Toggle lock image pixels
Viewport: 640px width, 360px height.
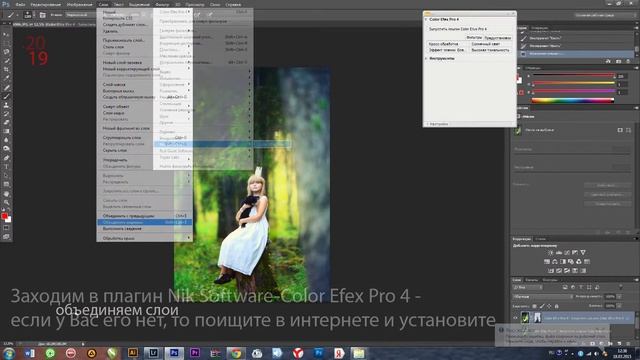542,306
